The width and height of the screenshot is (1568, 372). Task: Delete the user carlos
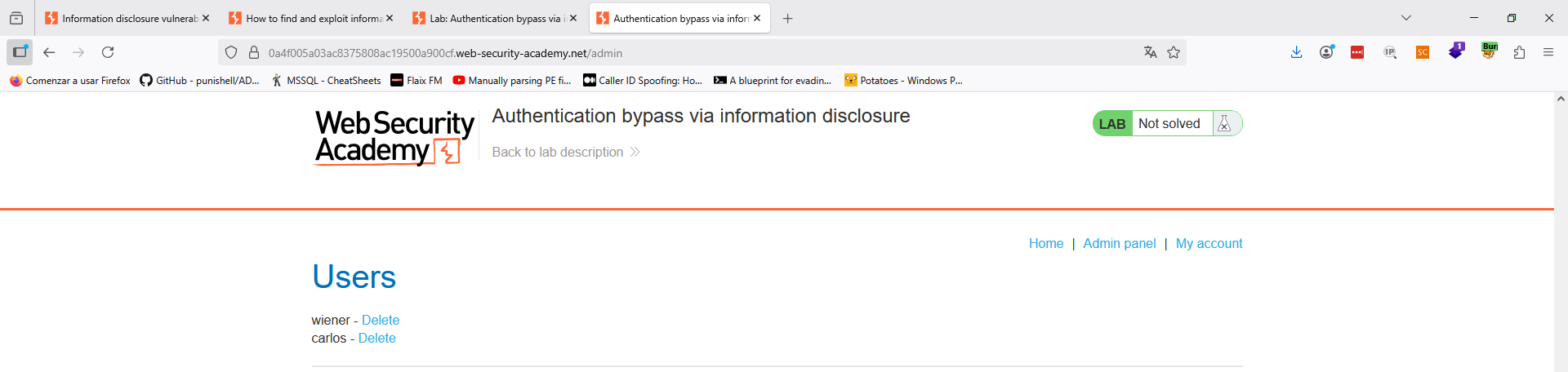pyautogui.click(x=376, y=338)
